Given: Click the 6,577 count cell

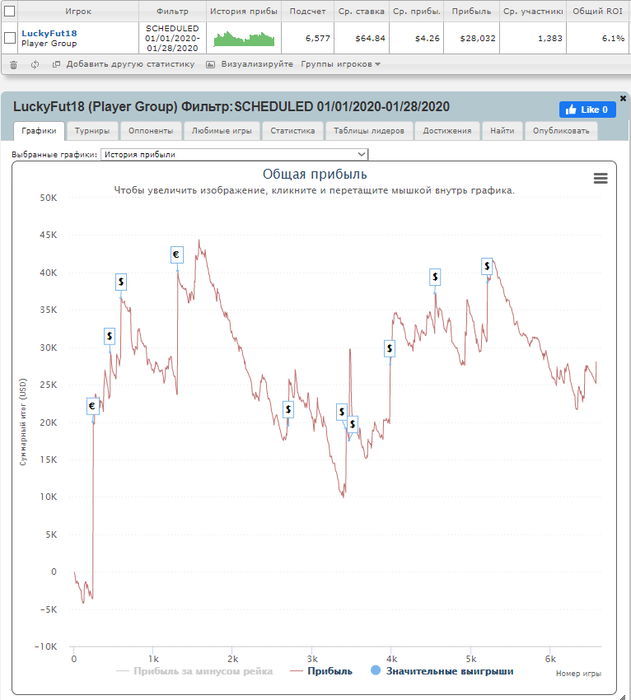Looking at the screenshot, I should (308, 38).
